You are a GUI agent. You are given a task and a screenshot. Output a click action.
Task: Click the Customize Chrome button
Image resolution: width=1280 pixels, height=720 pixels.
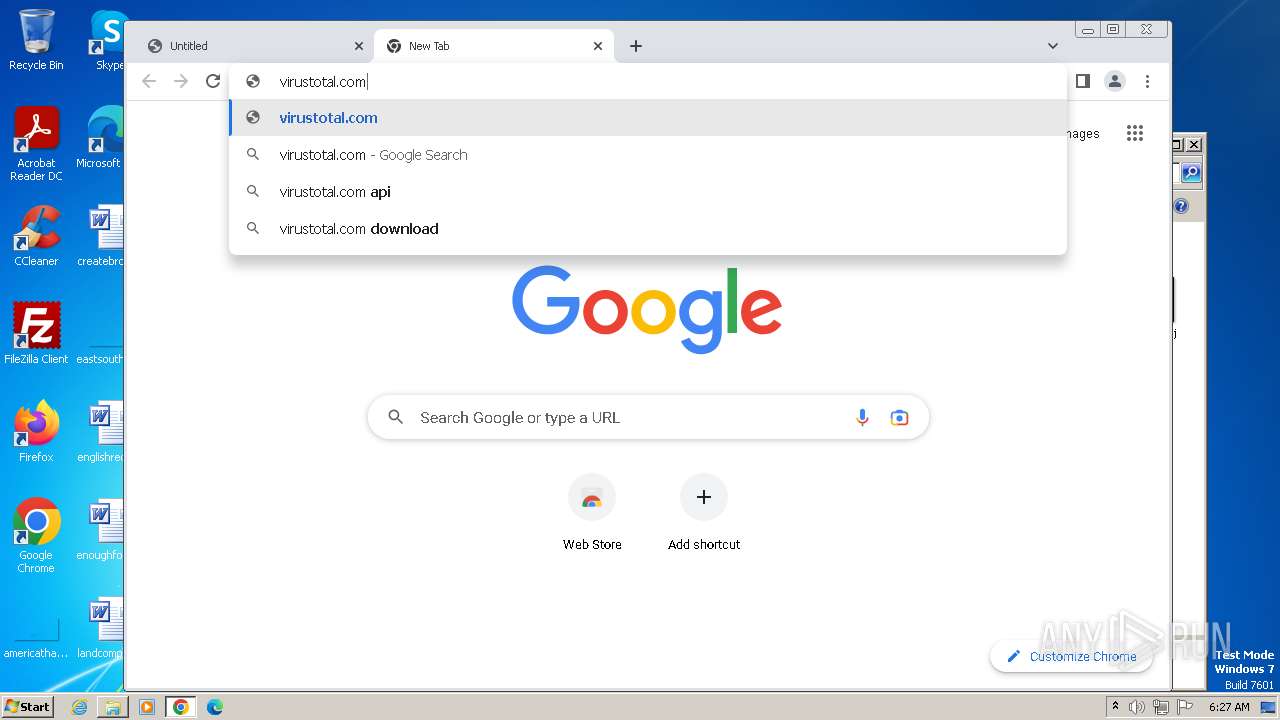[x=1070, y=656]
